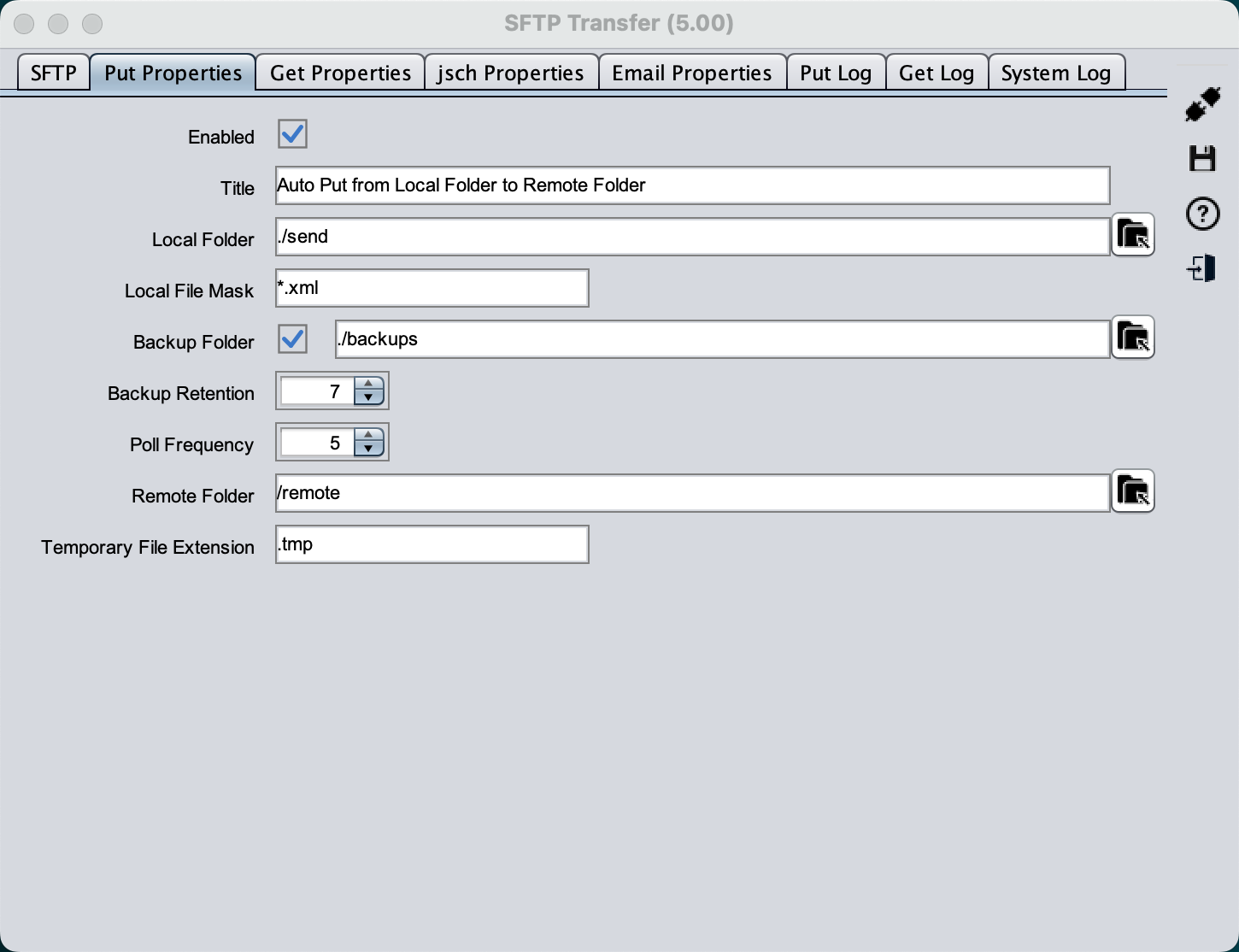Browse for the Local Folder path
The width and height of the screenshot is (1239, 952).
click(x=1133, y=235)
